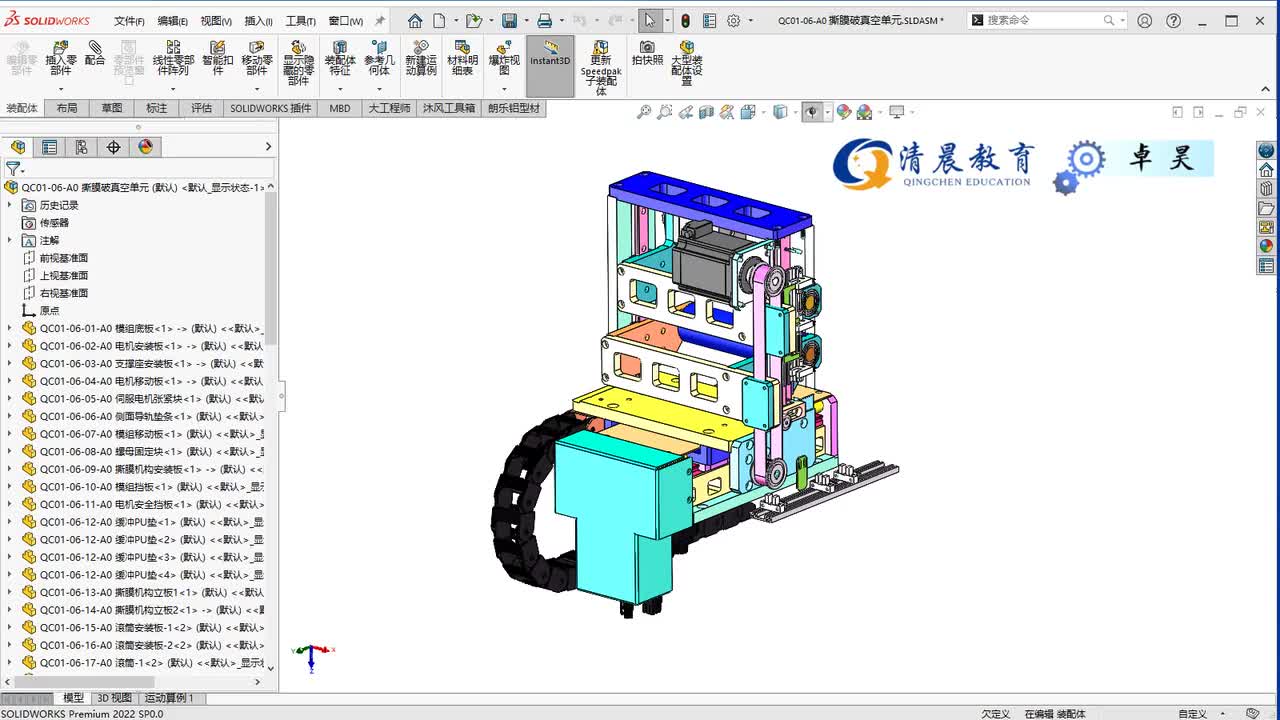Open the Insert Components dropdown arrow

click(x=61, y=89)
